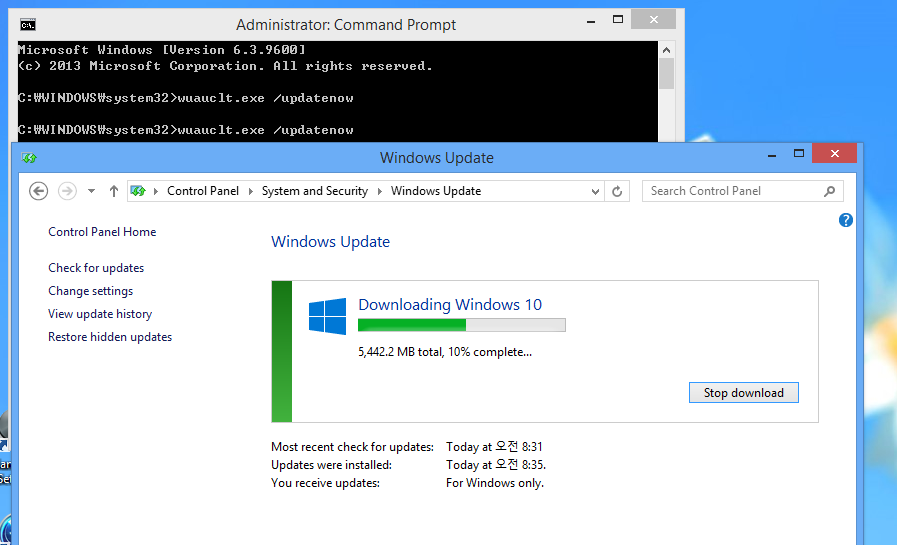Focus the Search Control Panel field
This screenshot has width=897, height=545.
733,191
